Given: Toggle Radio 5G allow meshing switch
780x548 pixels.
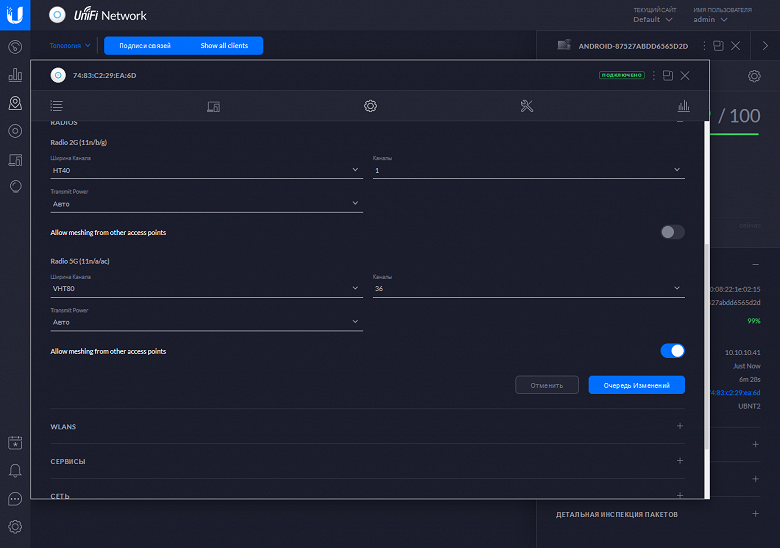Looking at the screenshot, I should click(x=673, y=351).
